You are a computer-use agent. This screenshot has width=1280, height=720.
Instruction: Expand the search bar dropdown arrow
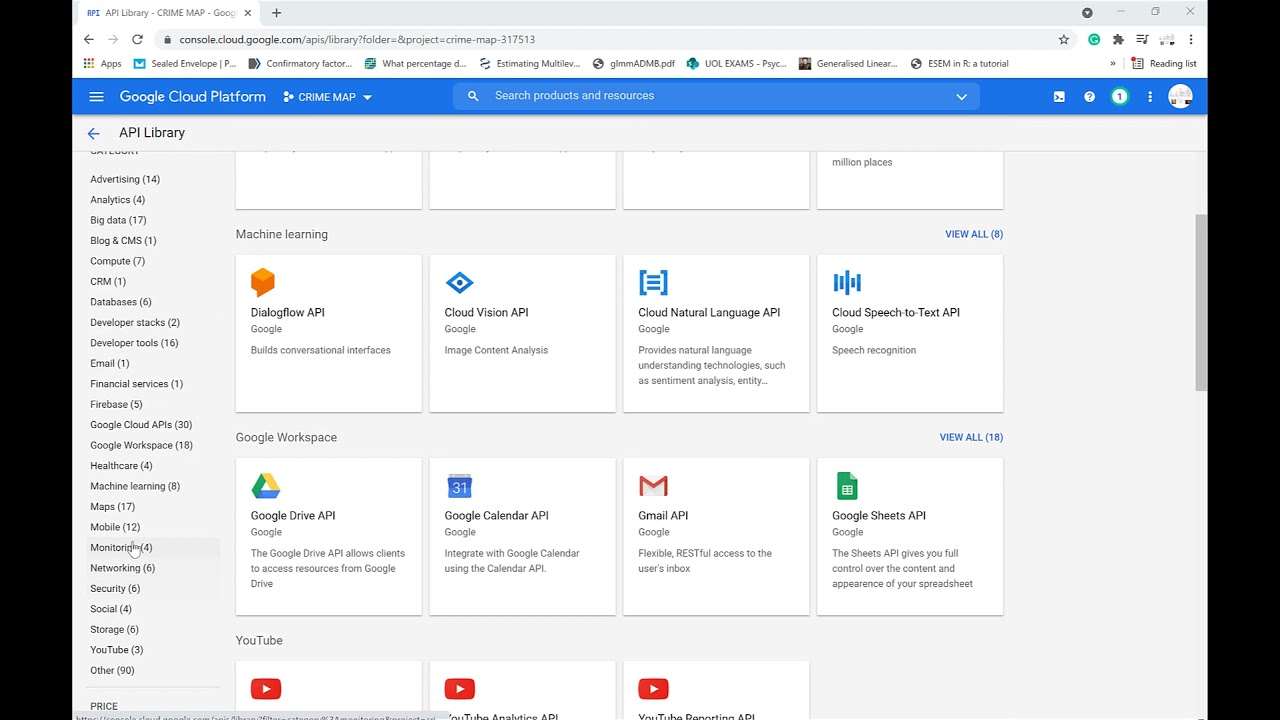pos(961,96)
